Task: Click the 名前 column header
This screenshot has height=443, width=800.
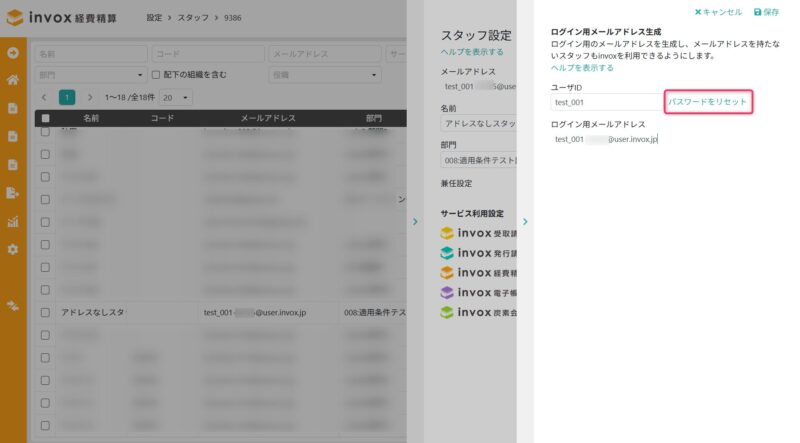Action: tap(91, 118)
